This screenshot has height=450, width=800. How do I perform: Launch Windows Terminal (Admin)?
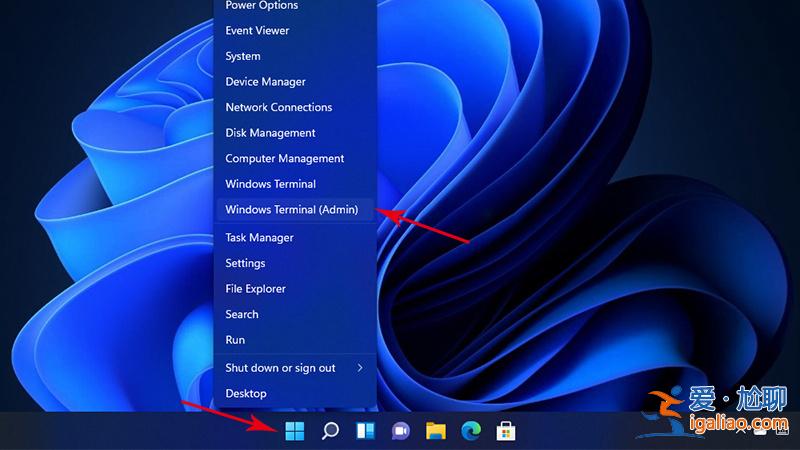coord(295,210)
